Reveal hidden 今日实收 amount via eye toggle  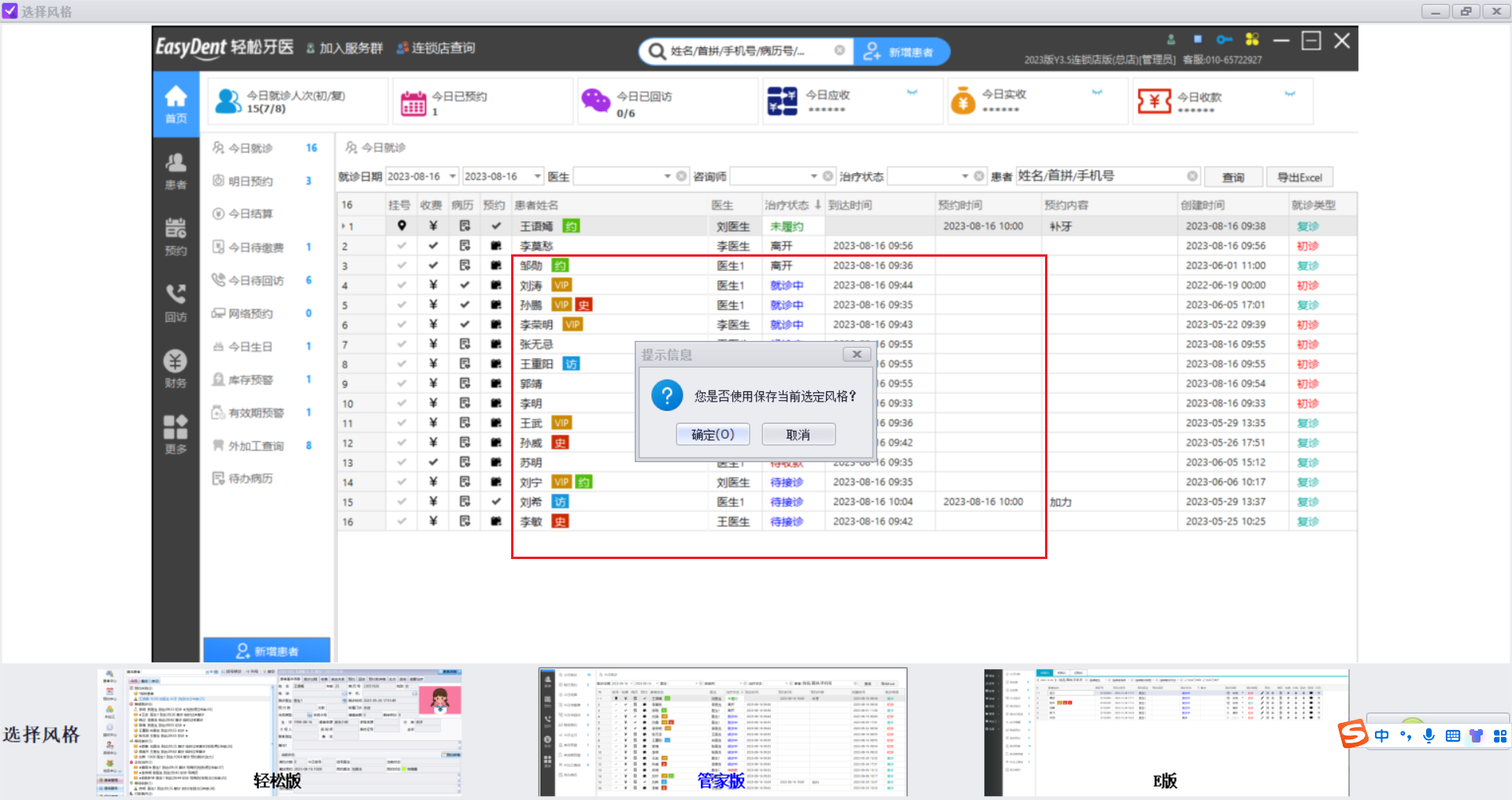[x=1097, y=93]
